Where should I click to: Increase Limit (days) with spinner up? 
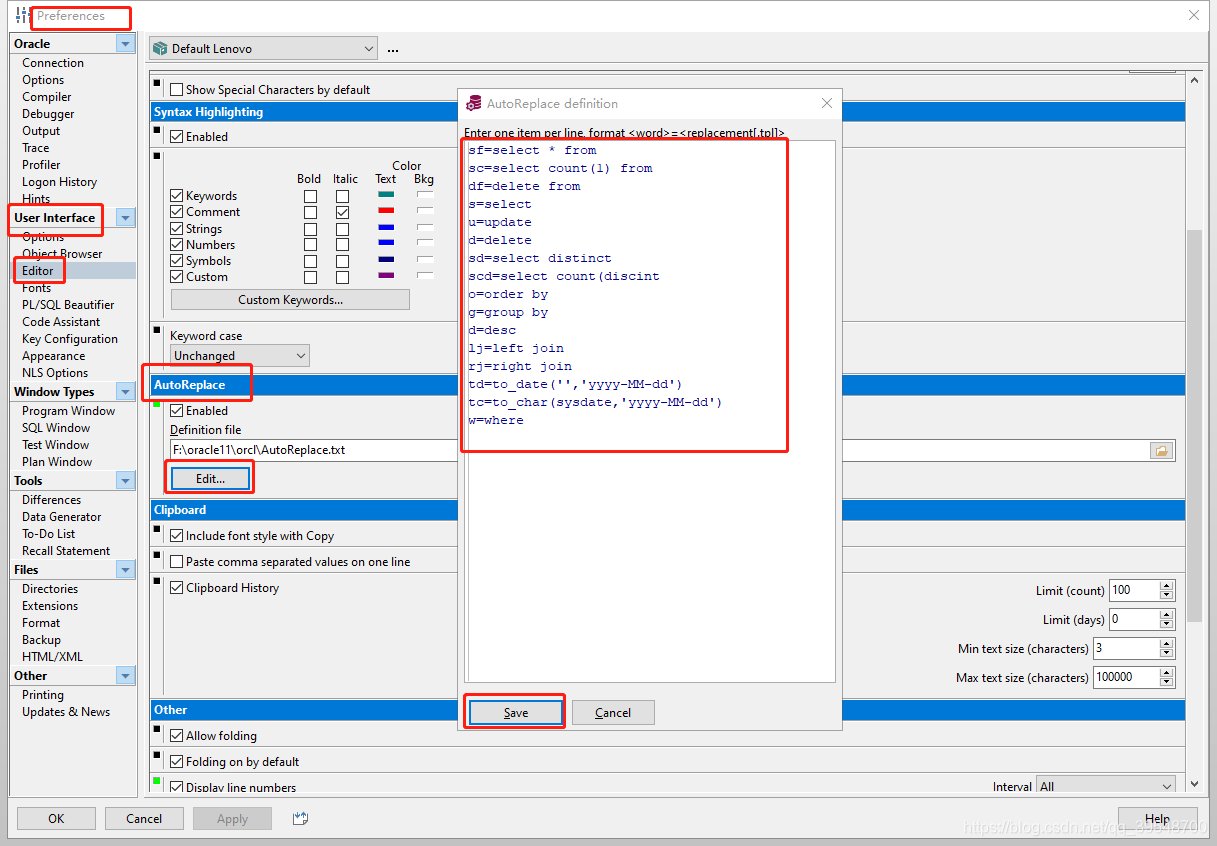(1167, 614)
